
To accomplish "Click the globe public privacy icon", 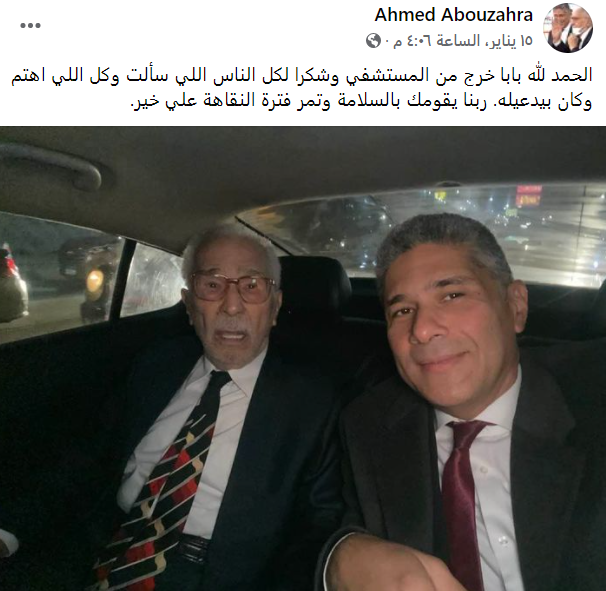I will [x=373, y=41].
